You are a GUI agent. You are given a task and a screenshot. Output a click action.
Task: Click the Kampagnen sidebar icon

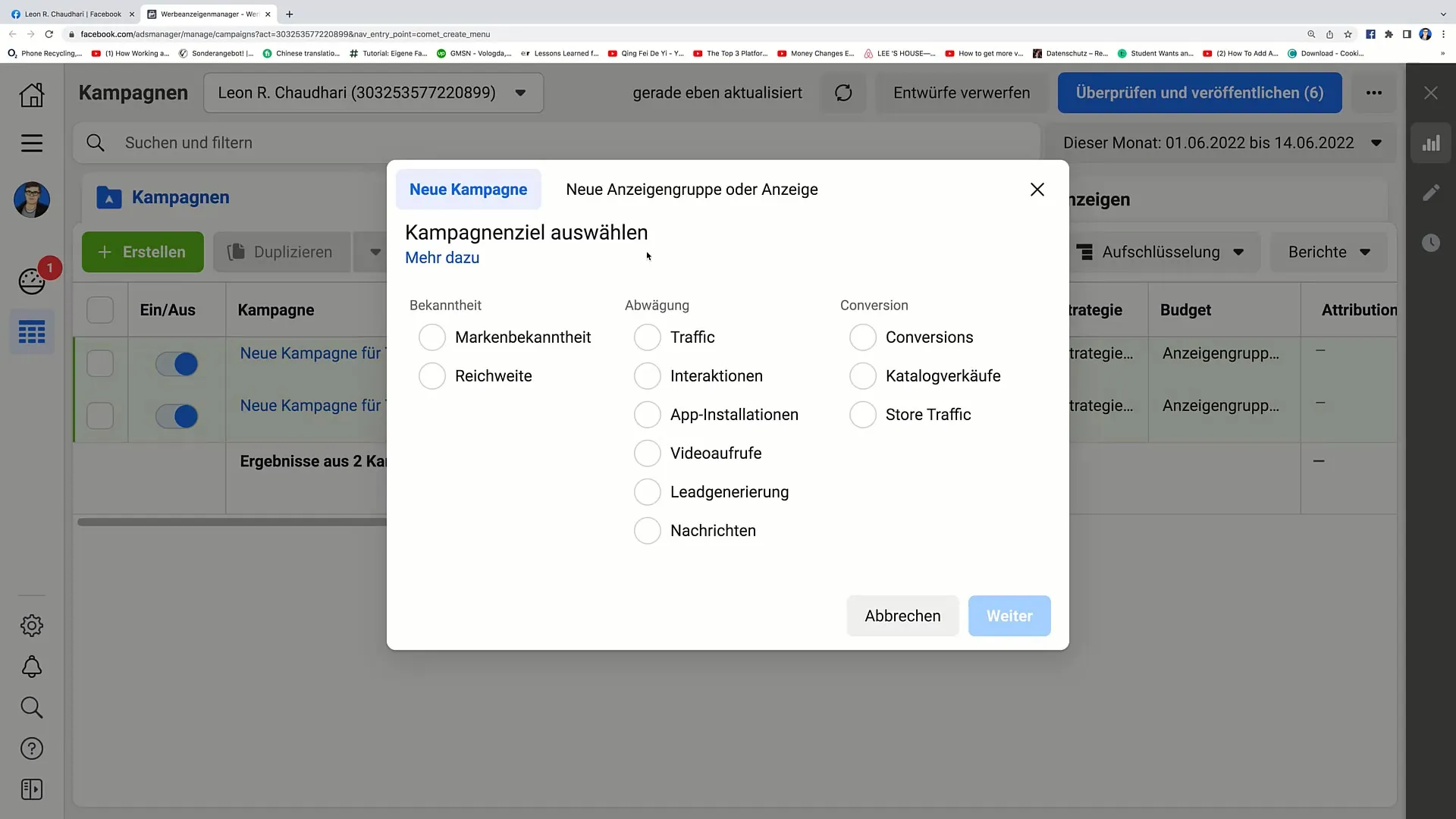31,332
